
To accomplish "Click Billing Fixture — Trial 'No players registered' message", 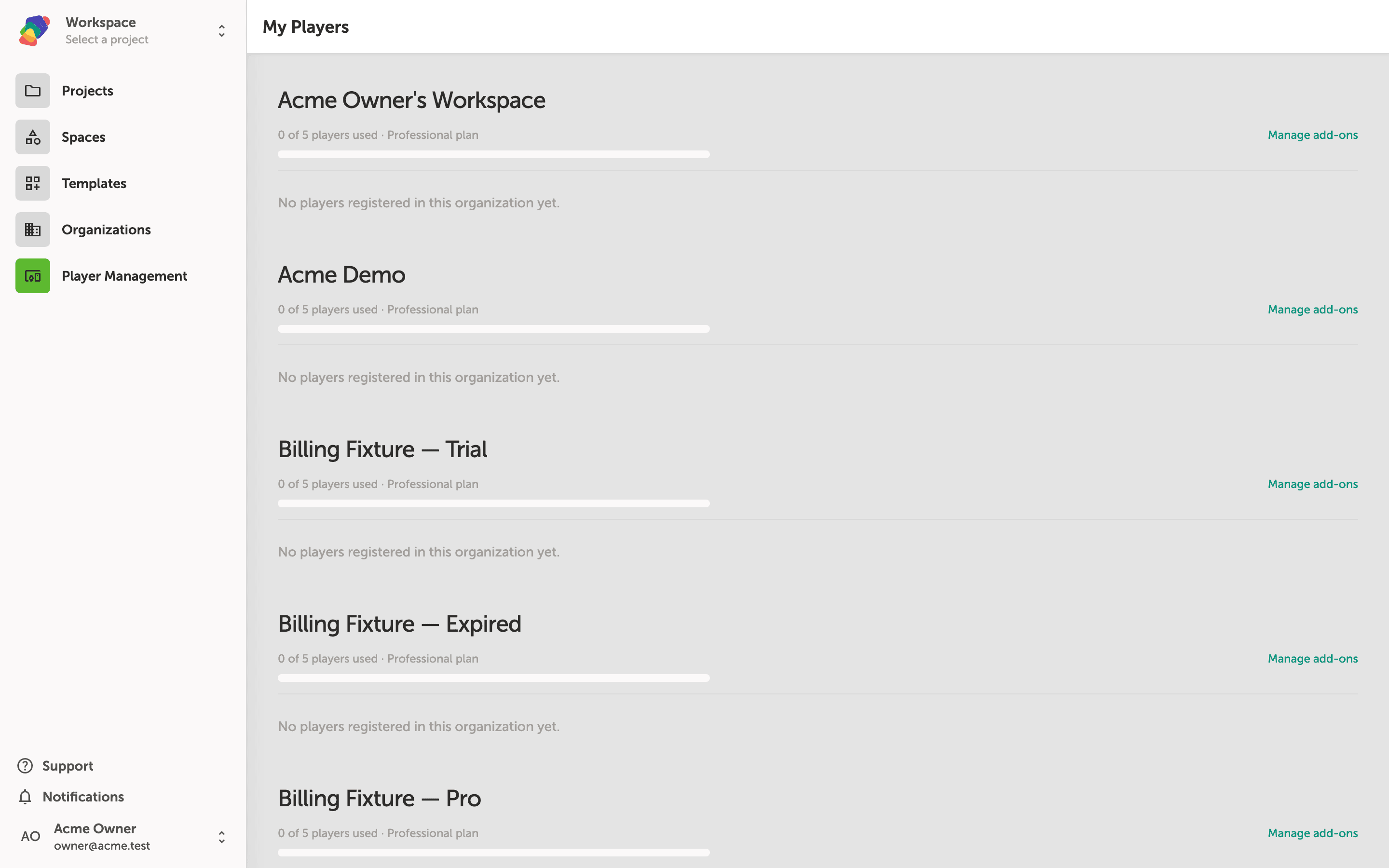I will point(419,552).
